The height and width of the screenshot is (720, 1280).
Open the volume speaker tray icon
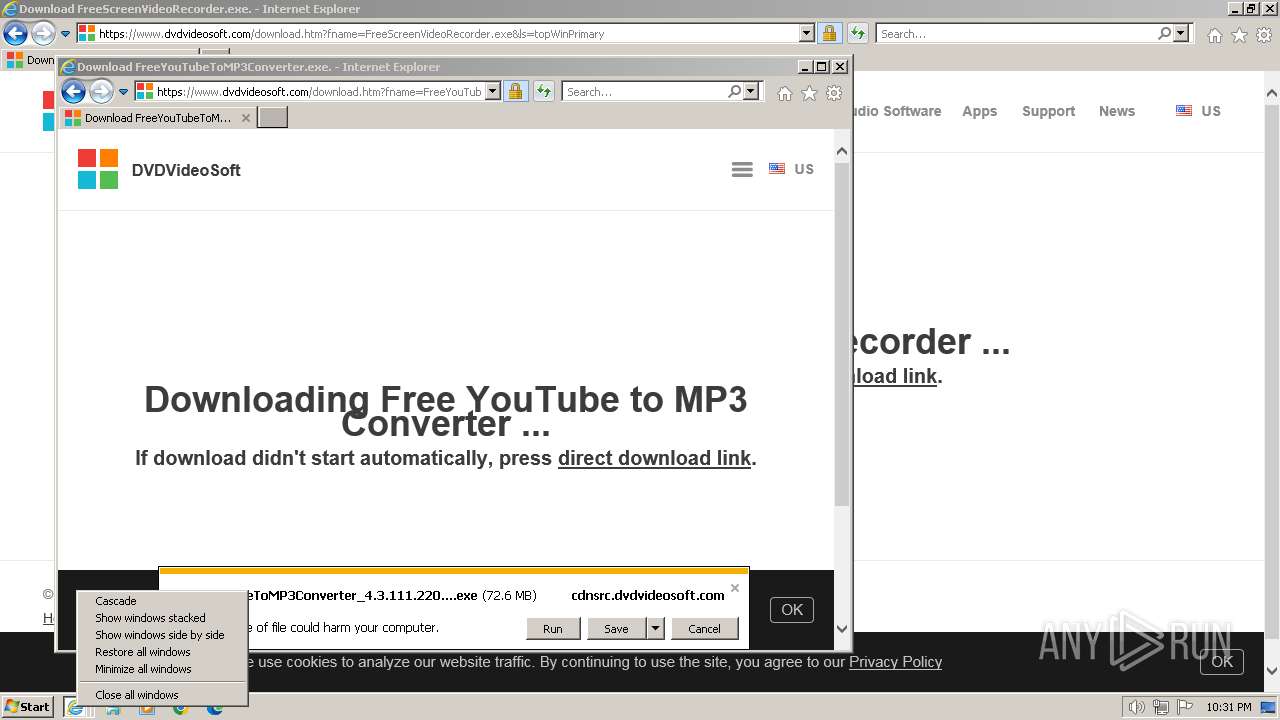click(x=1136, y=707)
